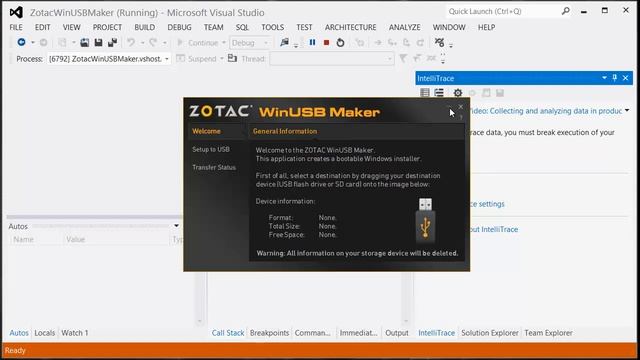The height and width of the screenshot is (360, 640).
Task: Open the SQL menu
Action: point(242,27)
